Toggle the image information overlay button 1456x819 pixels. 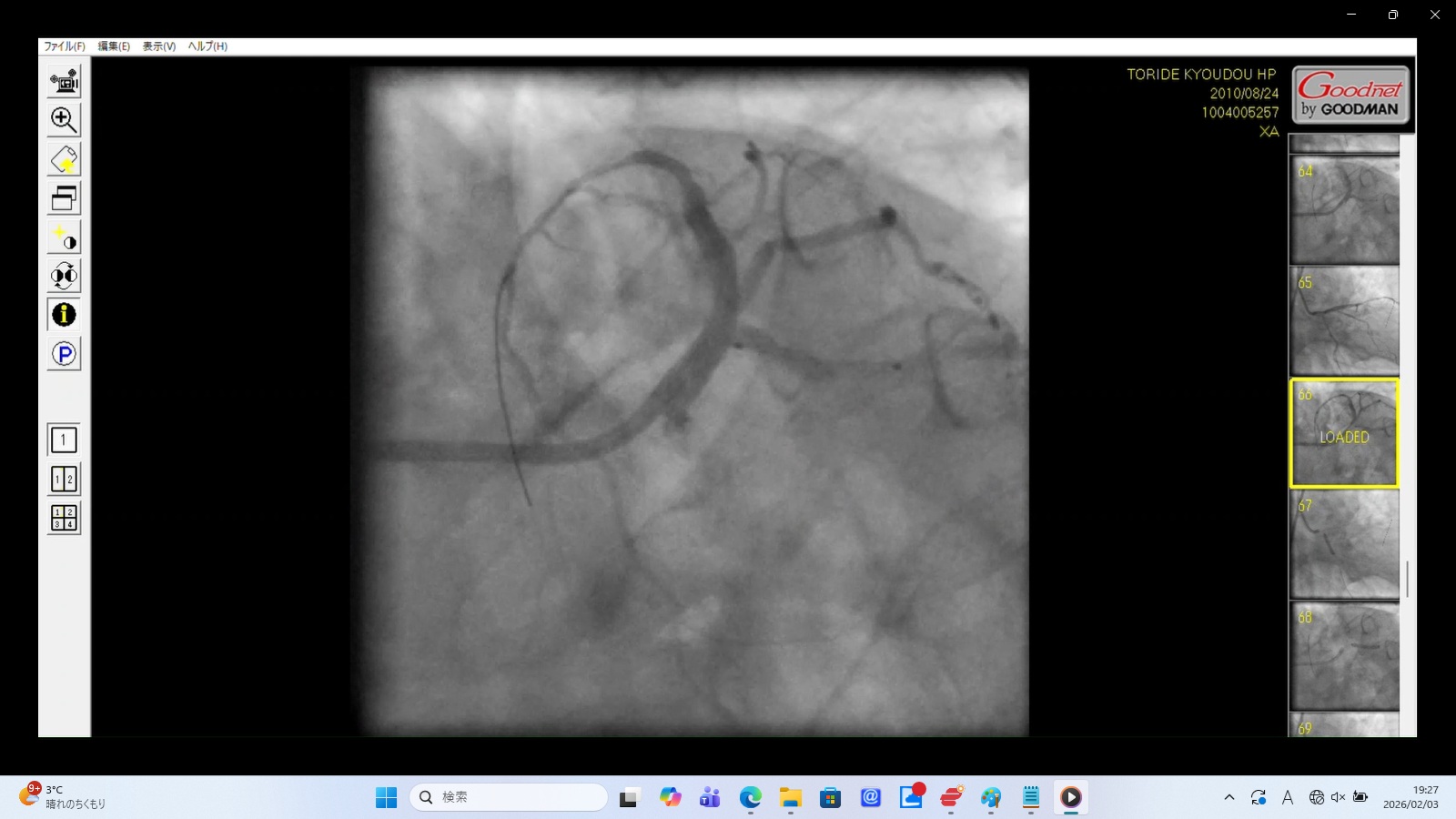tap(64, 315)
